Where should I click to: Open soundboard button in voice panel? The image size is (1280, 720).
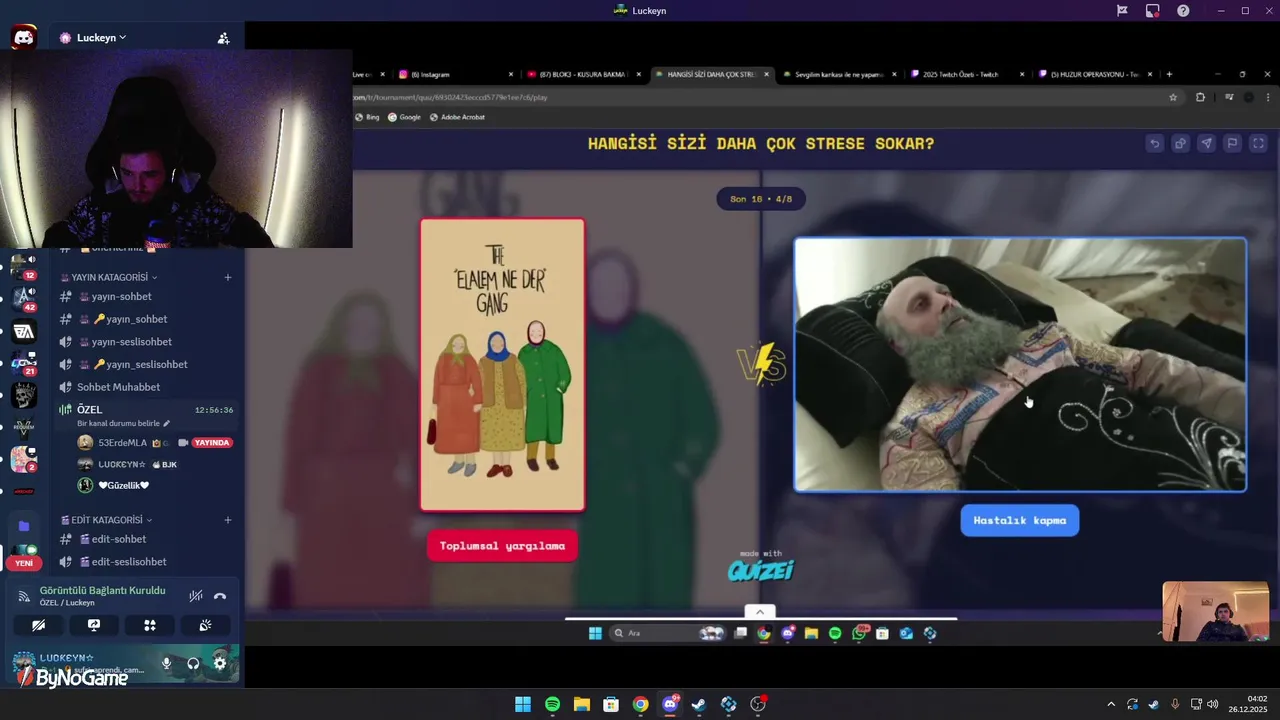click(205, 625)
